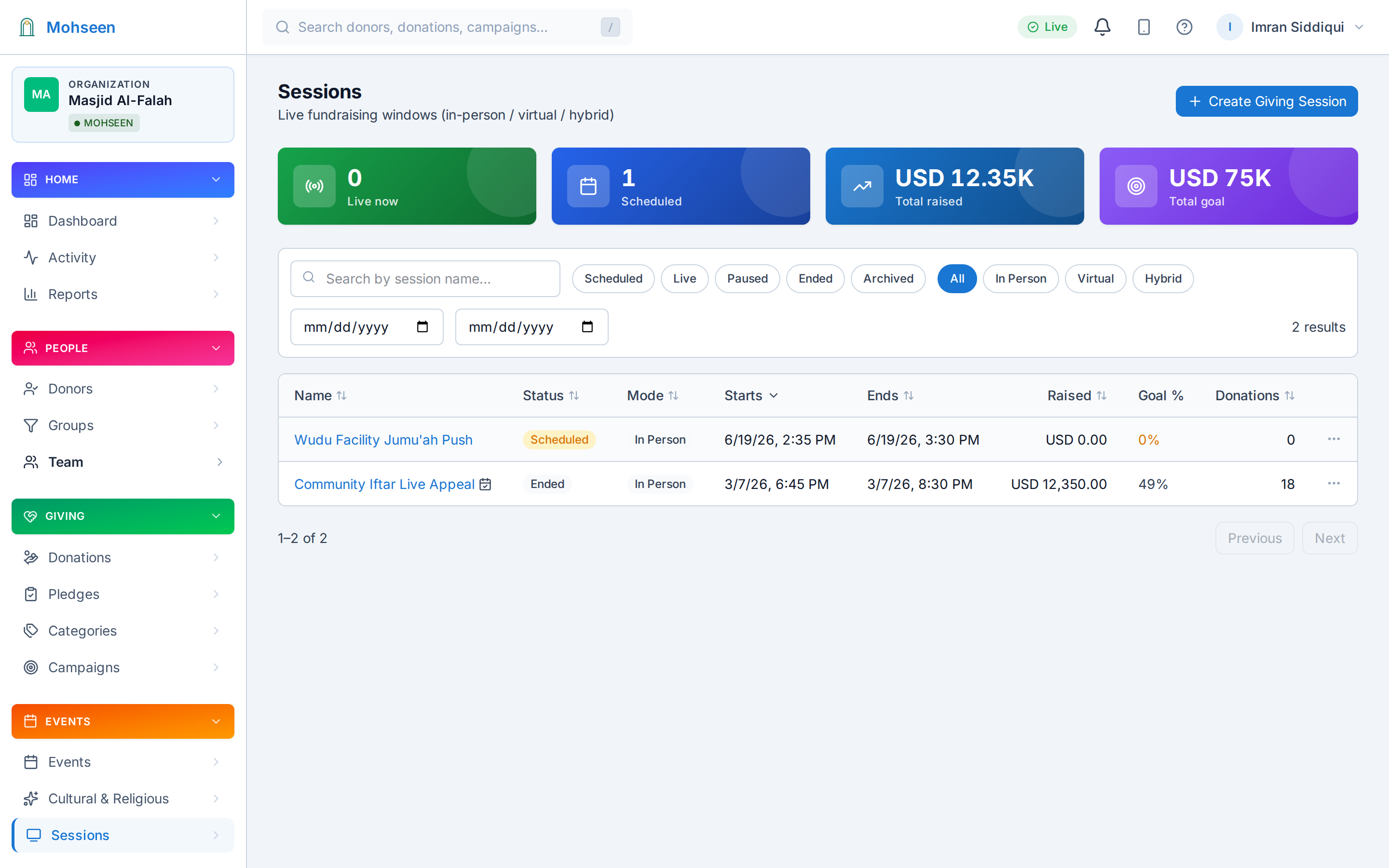Open the help question mark icon
The width and height of the screenshot is (1389, 868).
(1184, 27)
